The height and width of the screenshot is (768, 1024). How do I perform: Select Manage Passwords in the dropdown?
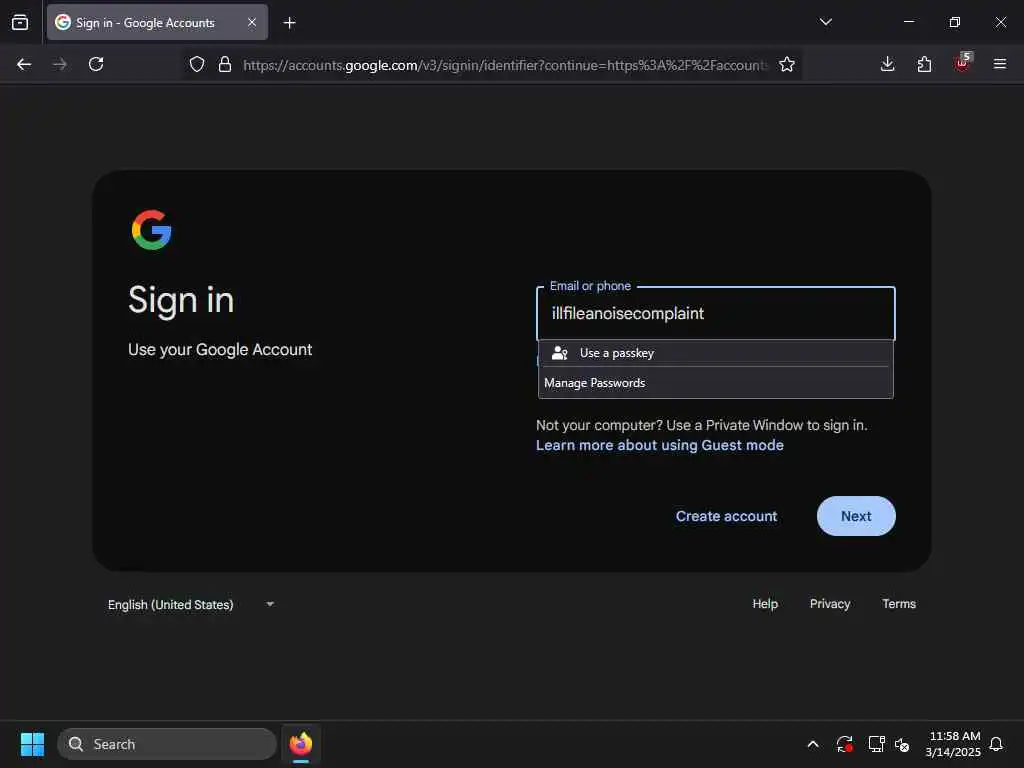[x=716, y=383]
